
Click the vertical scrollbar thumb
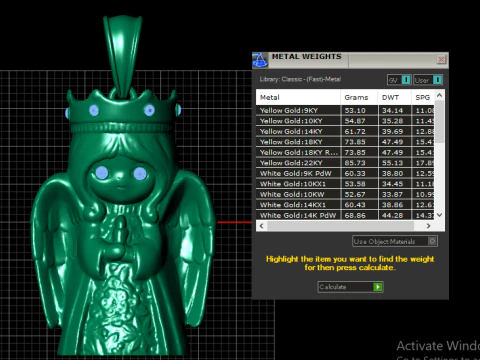pyautogui.click(x=440, y=122)
